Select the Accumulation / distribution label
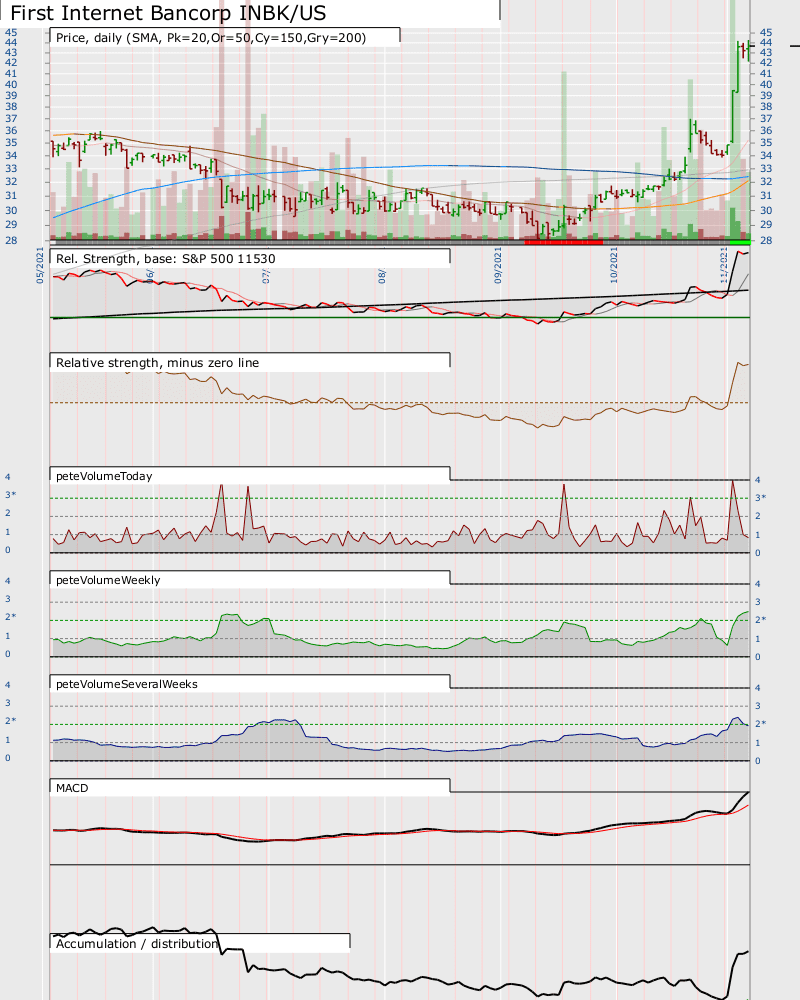 pyautogui.click(x=137, y=943)
